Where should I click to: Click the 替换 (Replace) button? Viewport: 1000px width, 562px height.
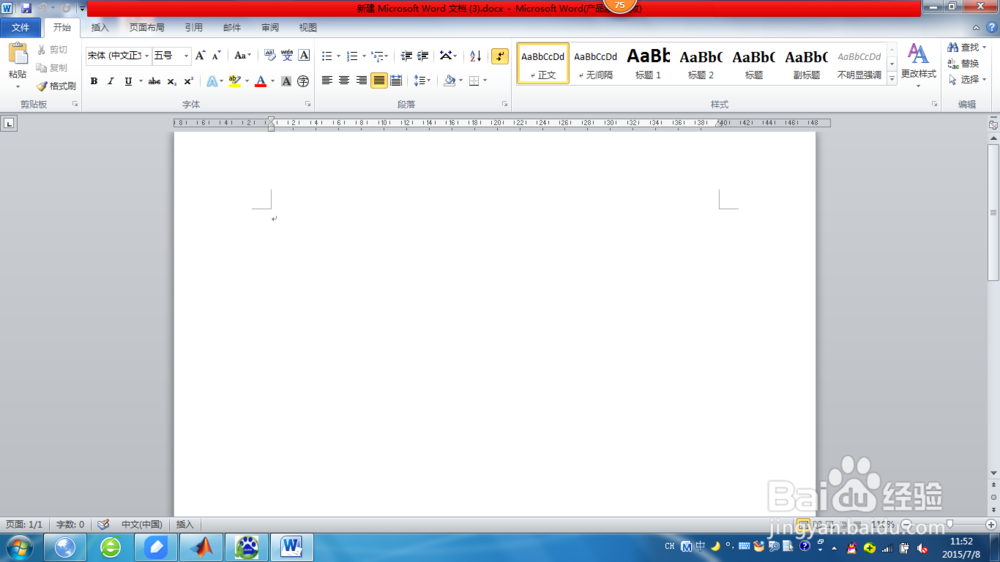(x=964, y=63)
